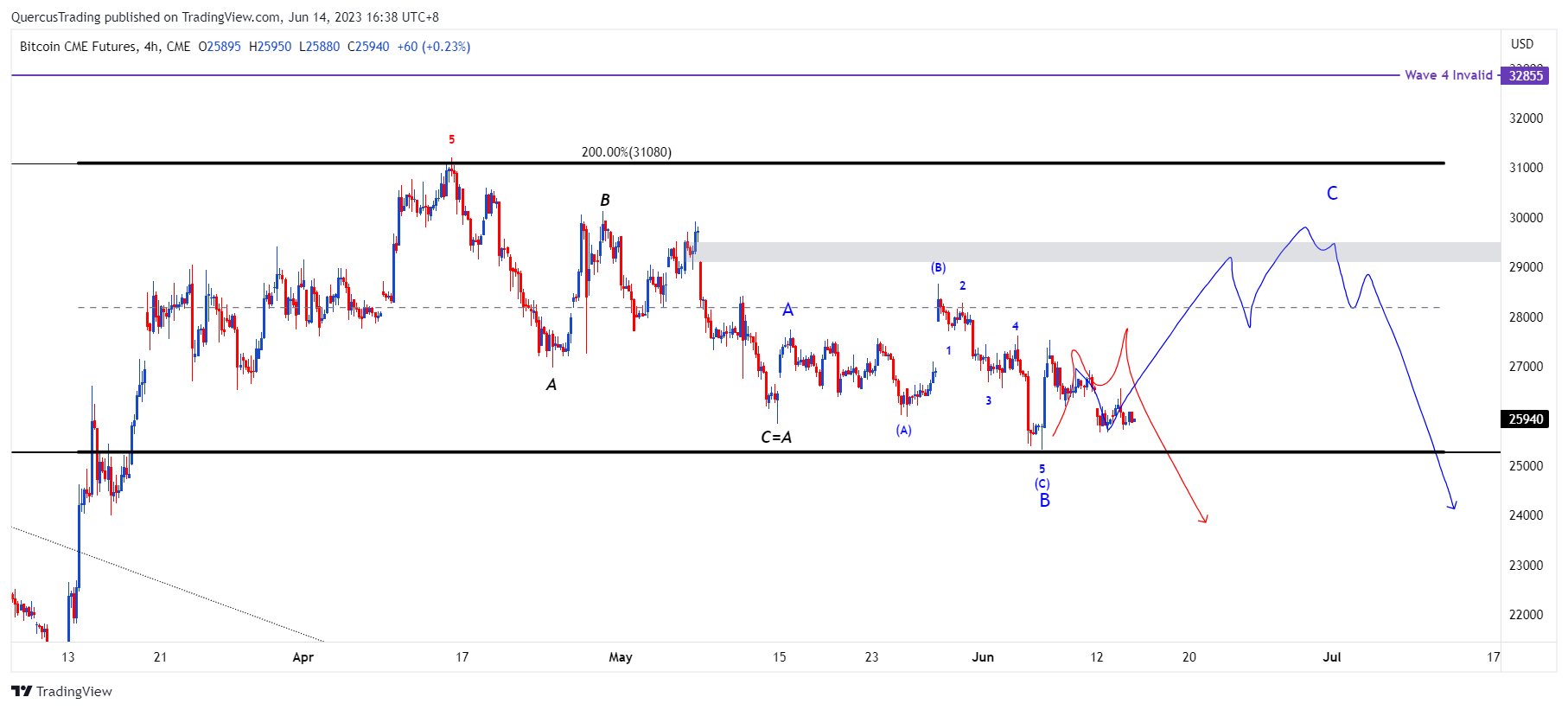Select the Wave 4 Invalid line label

pos(1449,75)
